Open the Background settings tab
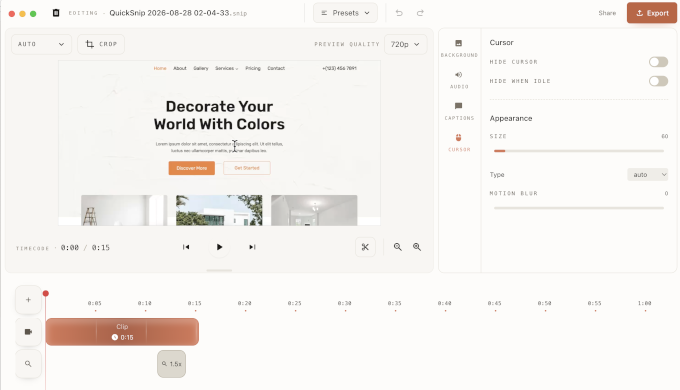 click(459, 48)
